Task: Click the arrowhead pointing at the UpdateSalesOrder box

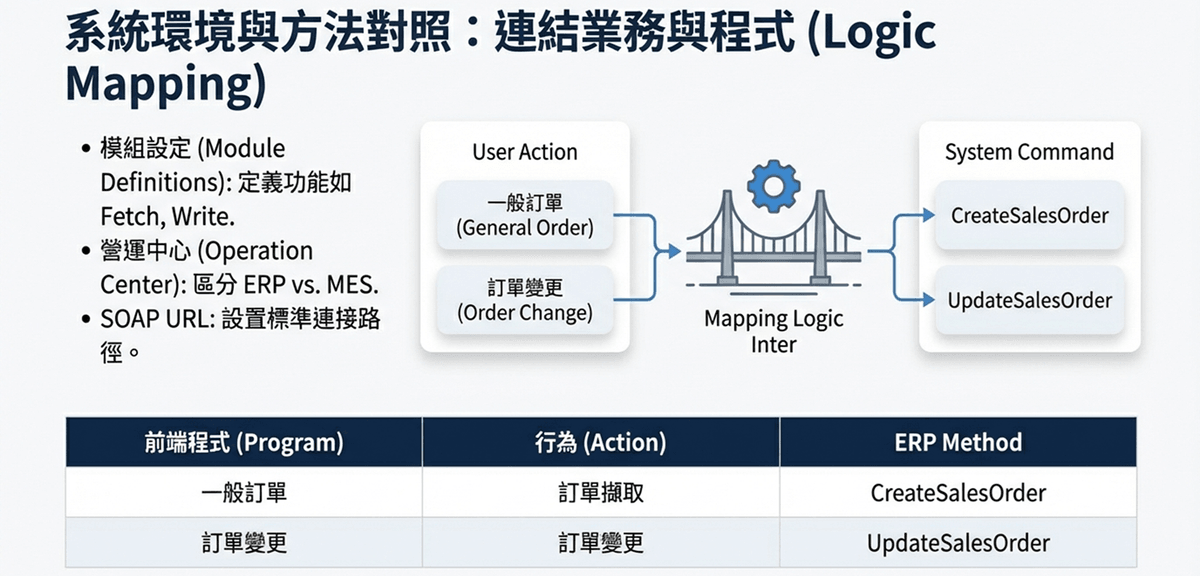Action: 924,298
